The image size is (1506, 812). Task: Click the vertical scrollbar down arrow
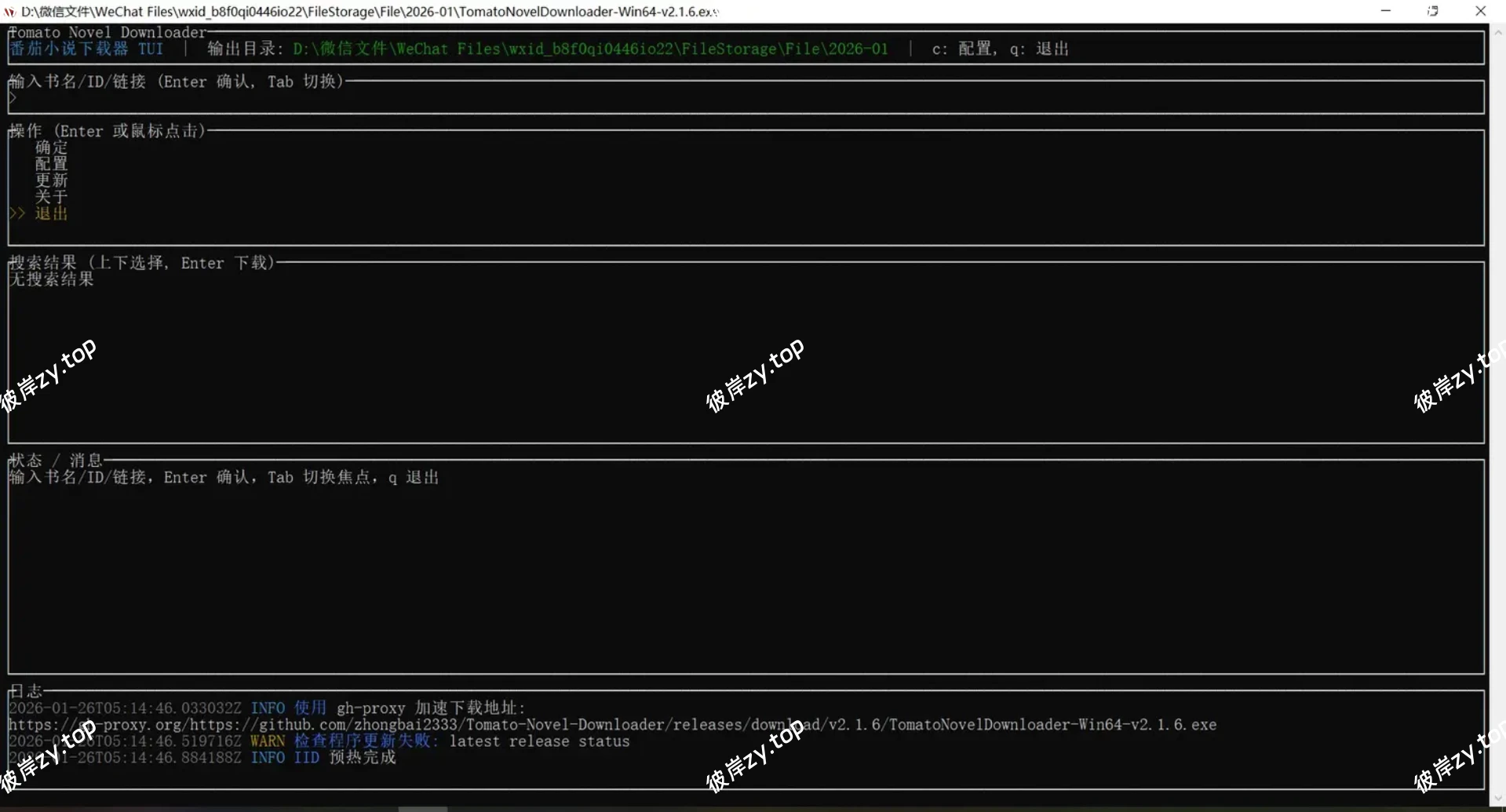1498,799
